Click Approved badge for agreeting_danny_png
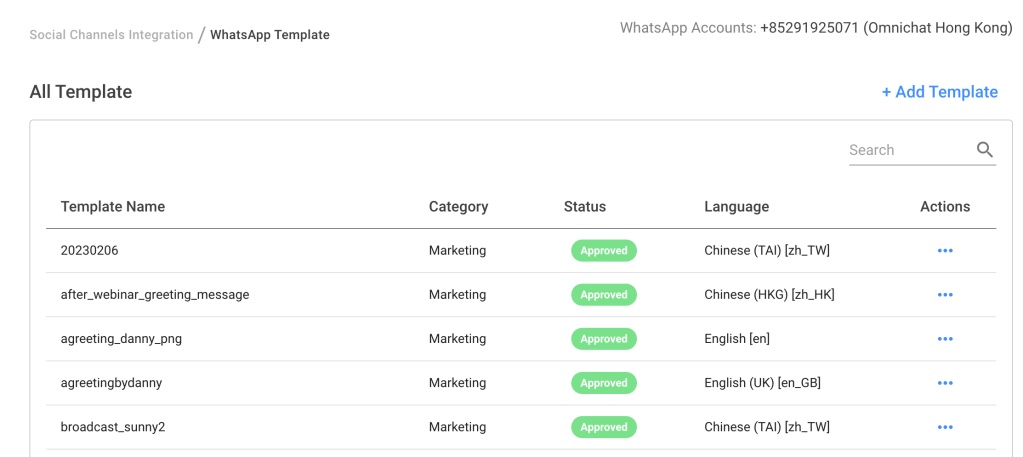1023x457 pixels. (x=604, y=339)
